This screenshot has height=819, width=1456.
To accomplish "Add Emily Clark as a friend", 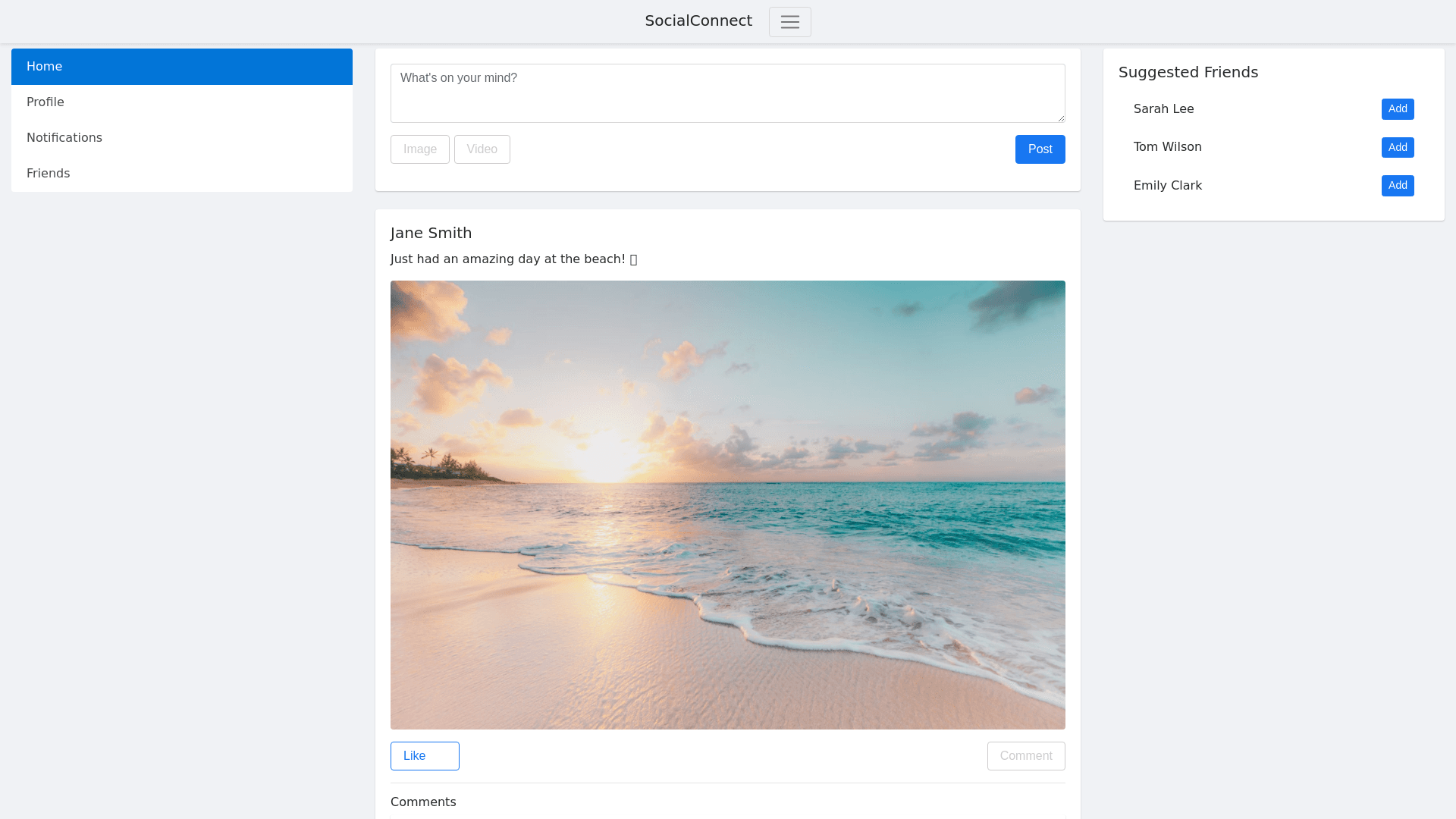I will tap(1397, 186).
